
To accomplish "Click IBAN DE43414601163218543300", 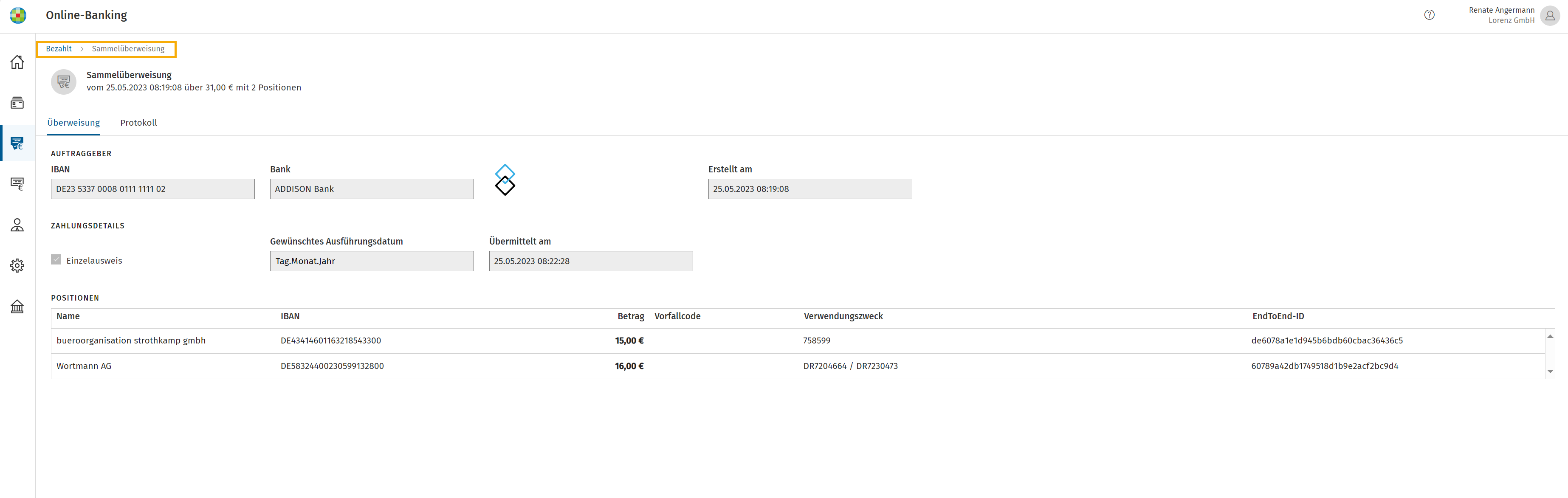I will [x=330, y=341].
